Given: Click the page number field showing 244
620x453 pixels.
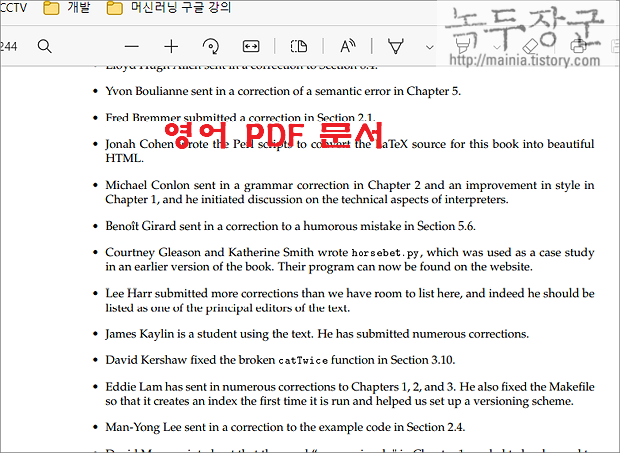Looking at the screenshot, I should [x=8, y=47].
